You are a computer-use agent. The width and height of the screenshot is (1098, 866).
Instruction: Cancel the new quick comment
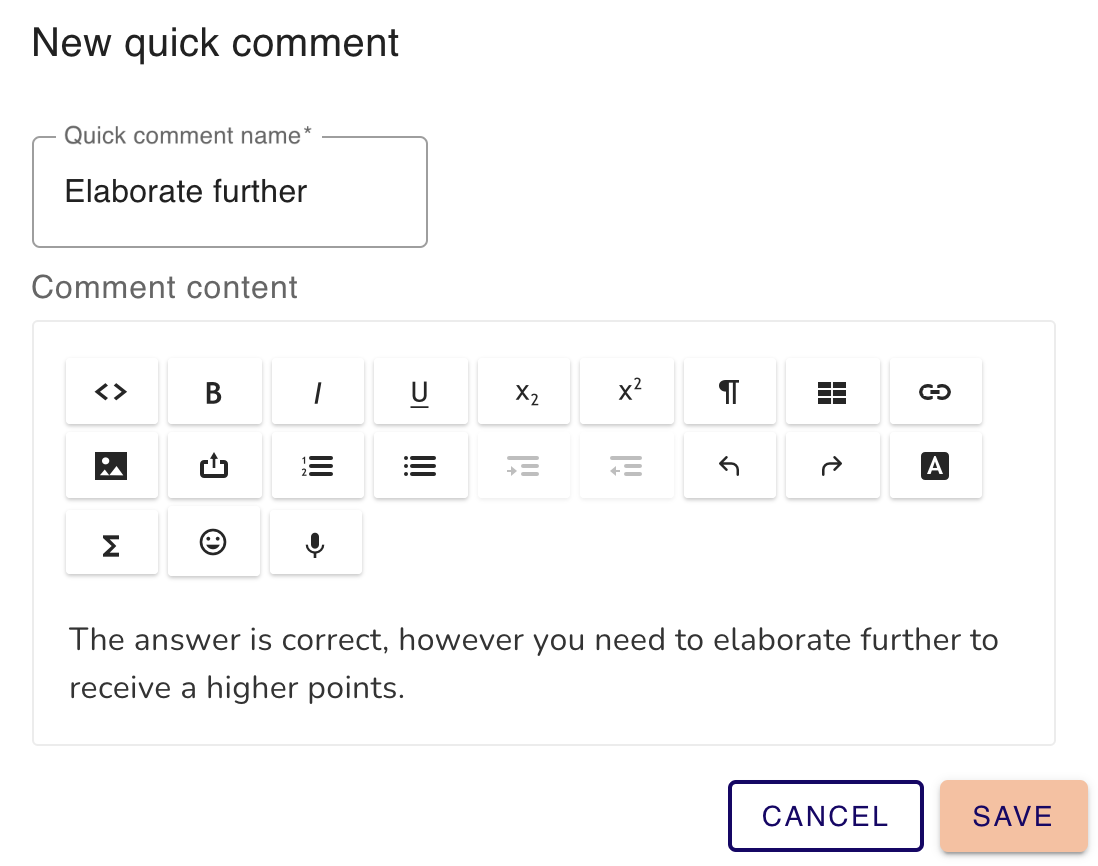coord(826,816)
